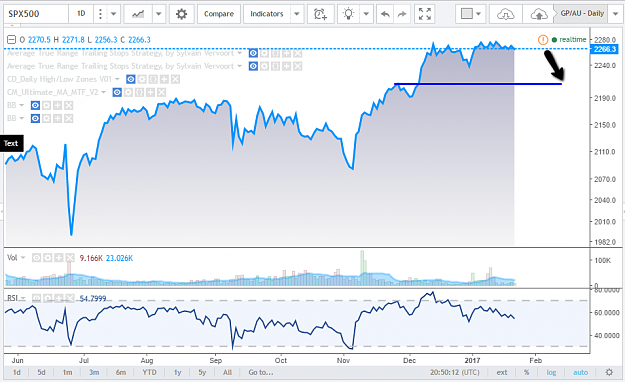Toggle percent scale with the % button

[527, 372]
